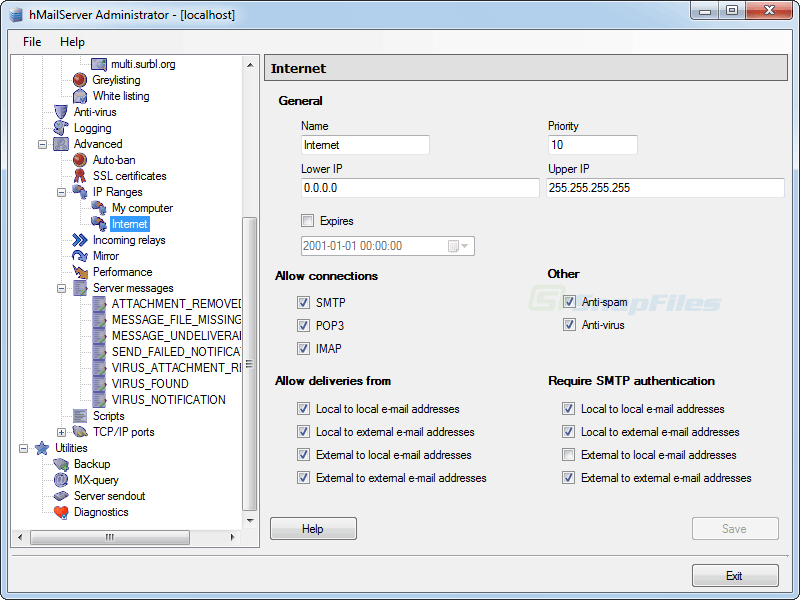Collapse the Utilities tree node
Screen dimensions: 800x600
23,448
